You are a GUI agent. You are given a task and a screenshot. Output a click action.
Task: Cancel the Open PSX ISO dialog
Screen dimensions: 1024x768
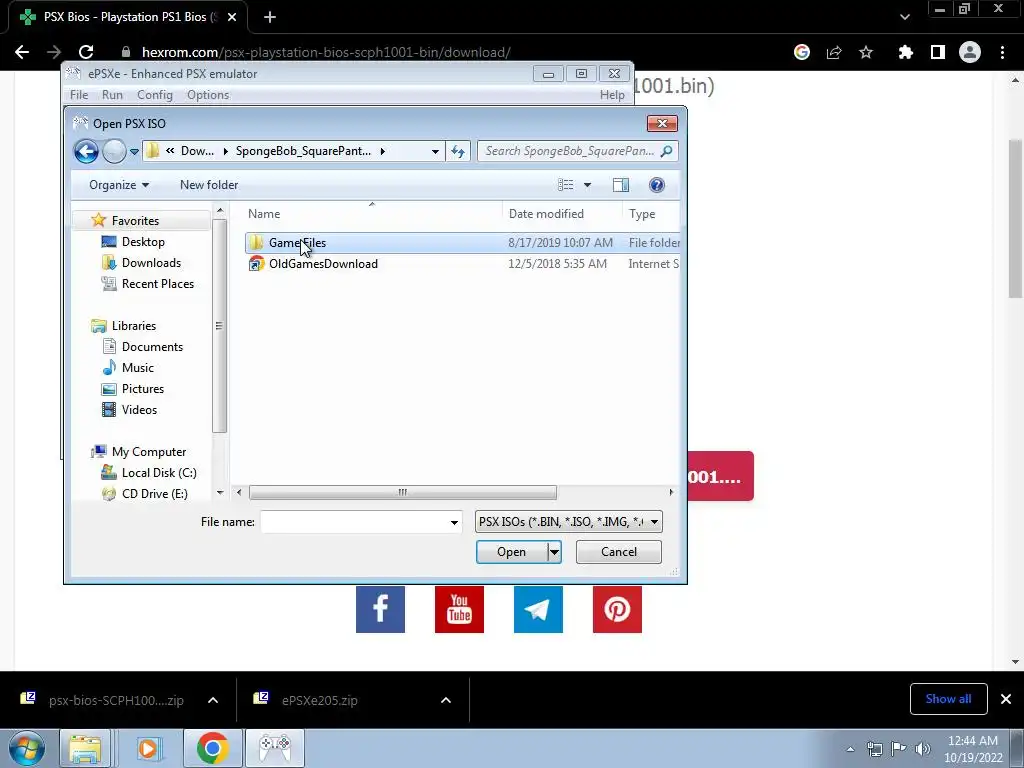[618, 552]
